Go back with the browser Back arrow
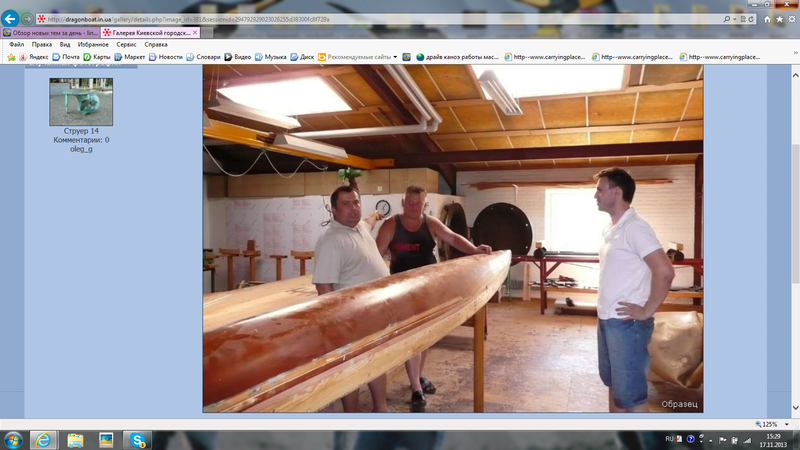The image size is (800, 450). pos(10,19)
